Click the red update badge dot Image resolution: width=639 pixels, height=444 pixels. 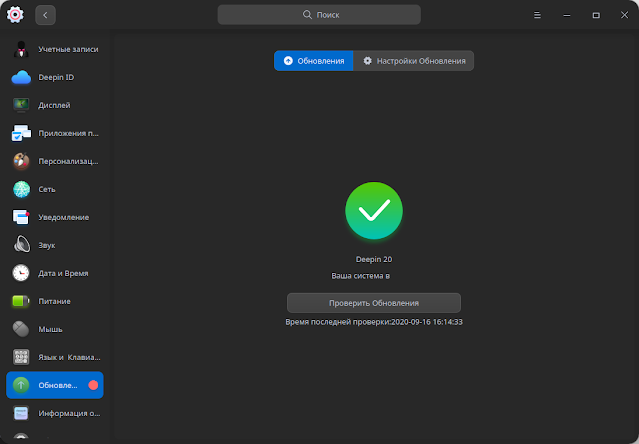pos(93,385)
